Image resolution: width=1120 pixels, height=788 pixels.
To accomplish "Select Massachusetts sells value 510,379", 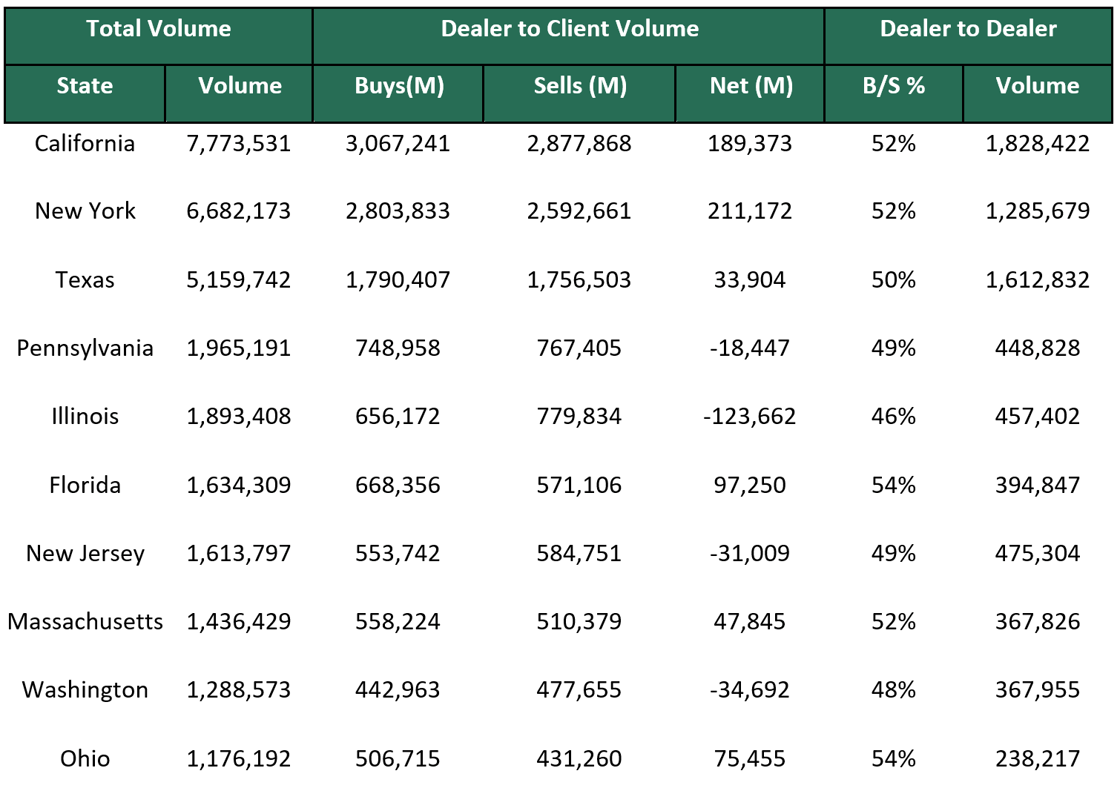I will point(579,622).
